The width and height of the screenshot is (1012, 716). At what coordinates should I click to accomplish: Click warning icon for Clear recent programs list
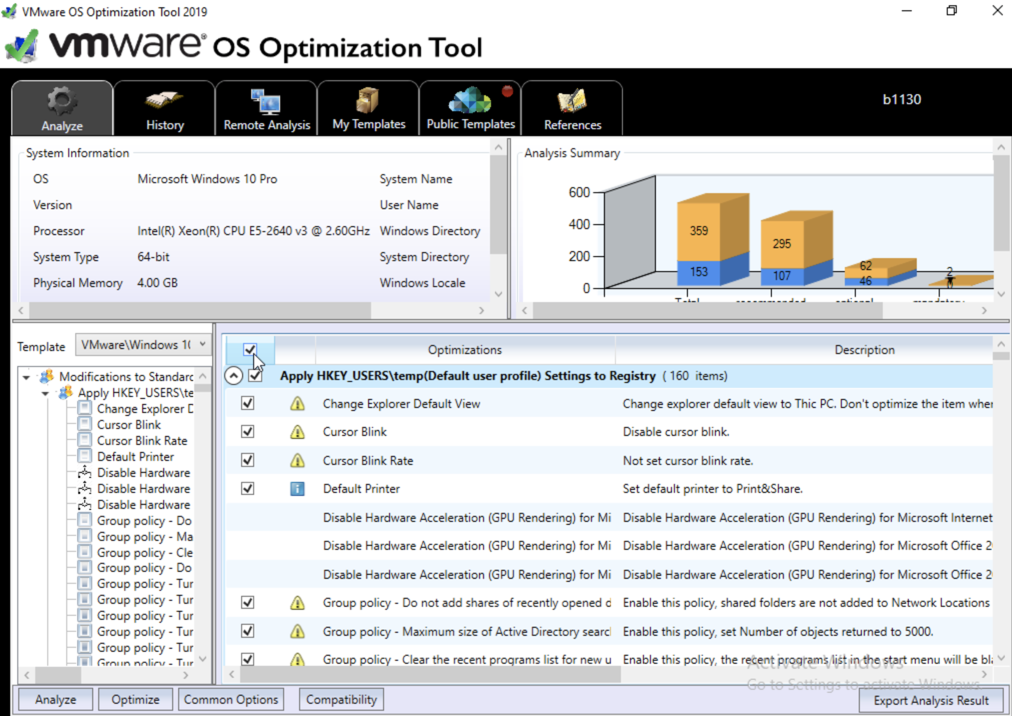coord(297,659)
